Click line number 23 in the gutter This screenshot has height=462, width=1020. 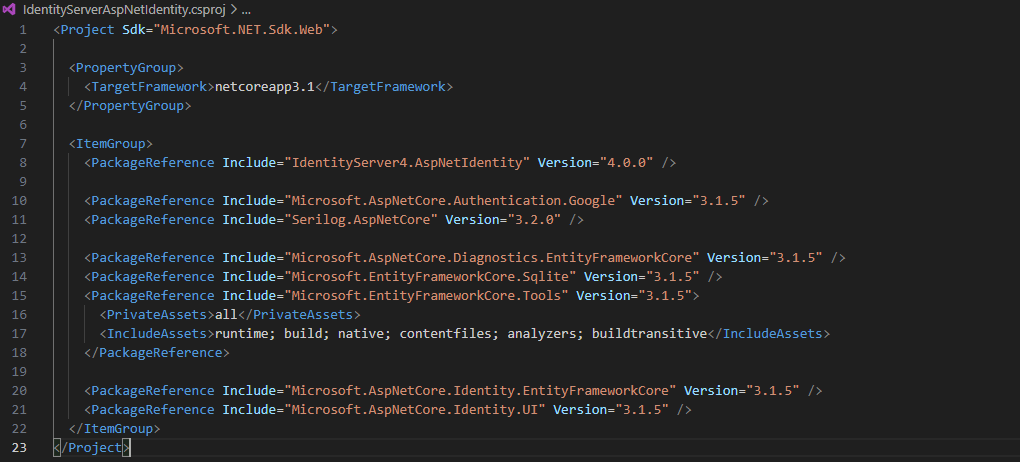pos(20,448)
